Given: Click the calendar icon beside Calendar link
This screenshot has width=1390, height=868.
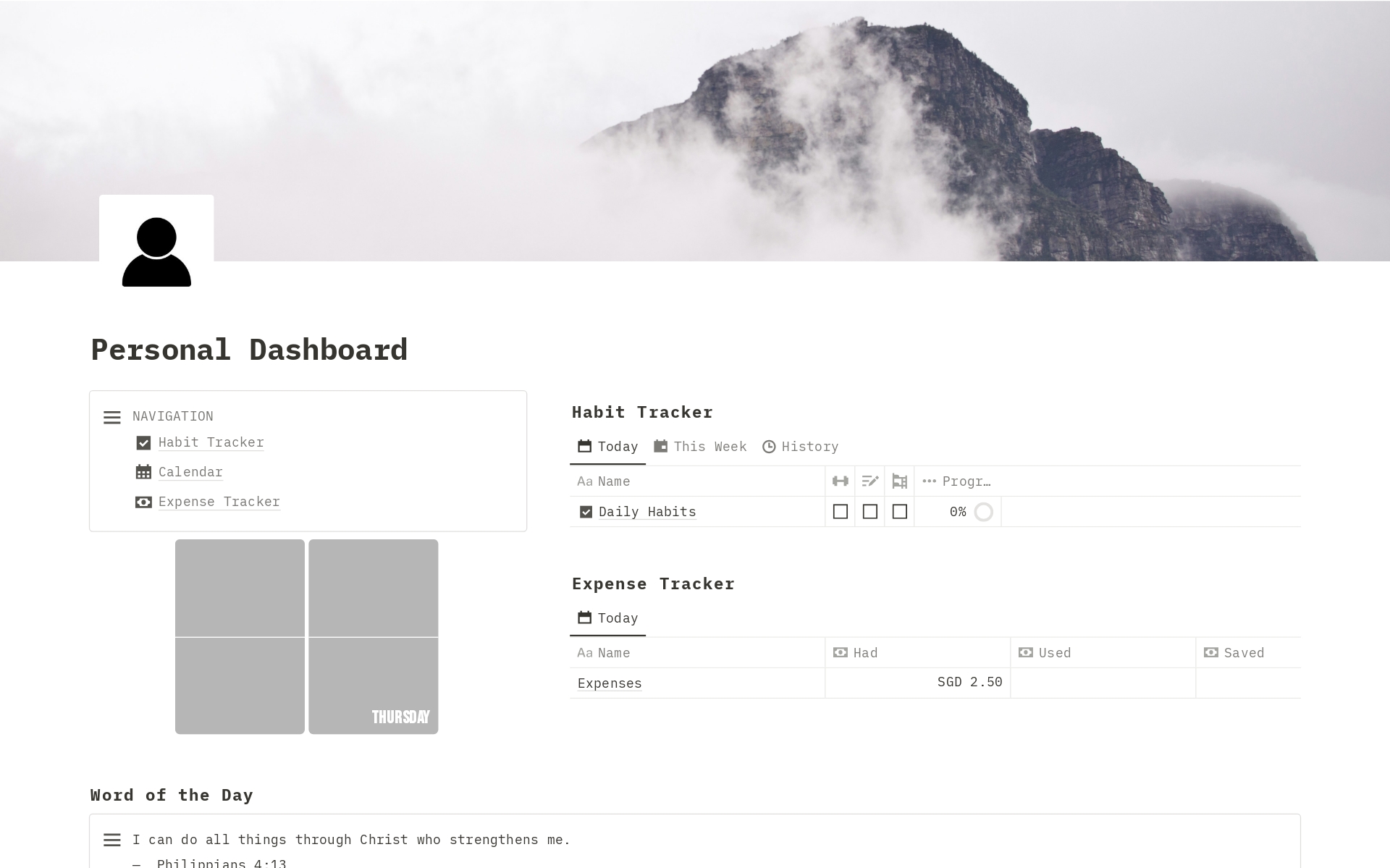Looking at the screenshot, I should point(143,472).
